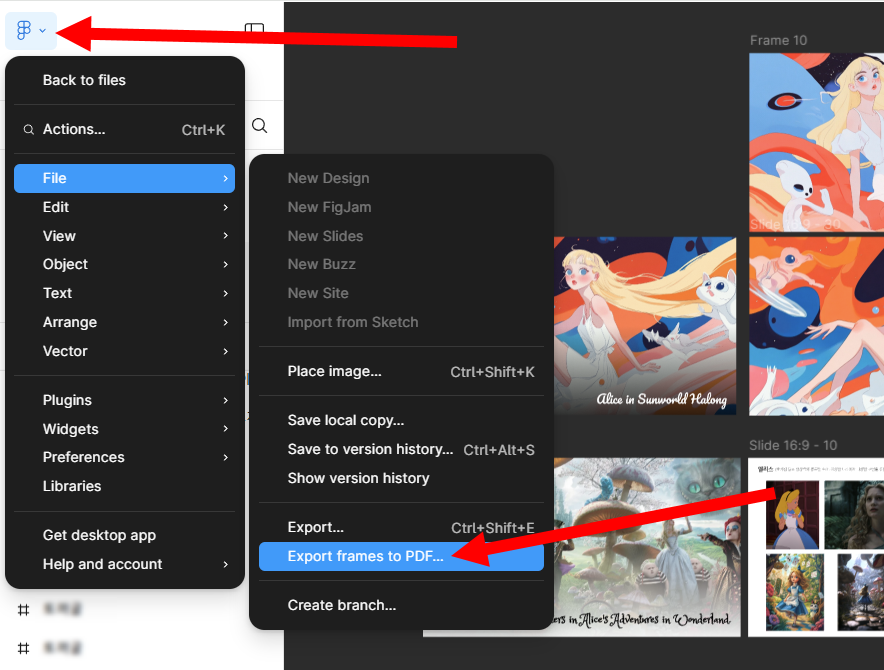Viewport: 884px width, 670px height.
Task: Select Alice in Sunworld Halong artwork
Action: click(x=645, y=326)
